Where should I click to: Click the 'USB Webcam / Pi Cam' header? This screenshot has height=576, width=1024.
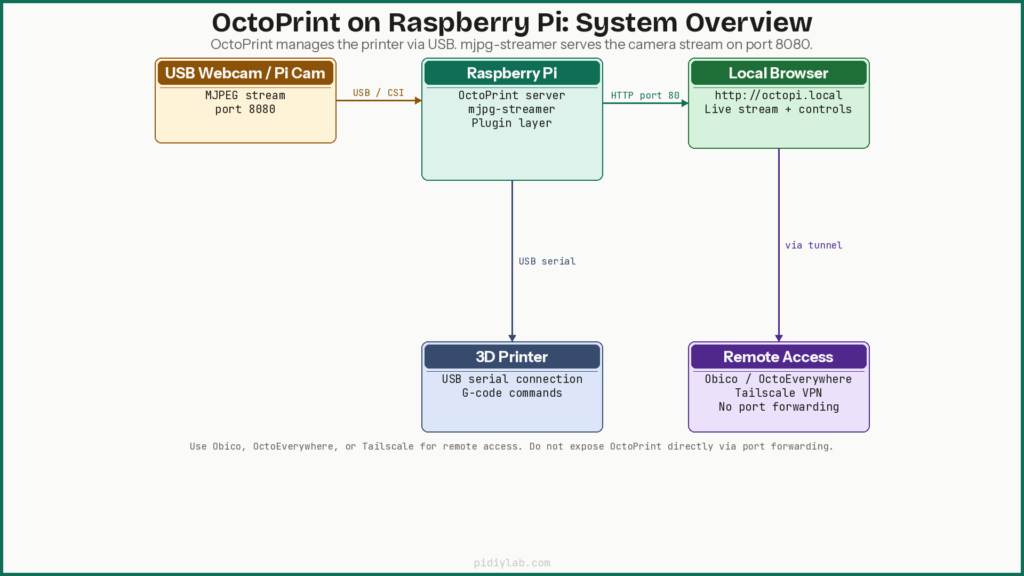point(245,73)
